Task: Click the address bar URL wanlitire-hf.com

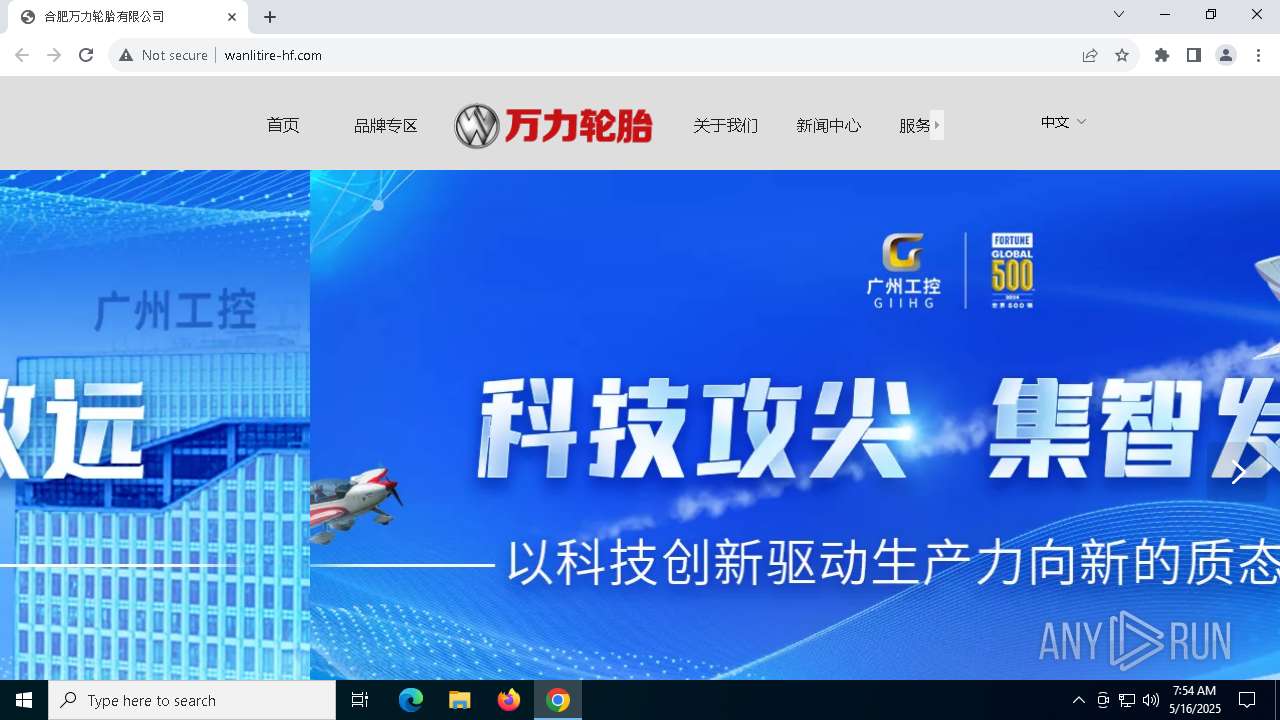Action: [x=273, y=55]
